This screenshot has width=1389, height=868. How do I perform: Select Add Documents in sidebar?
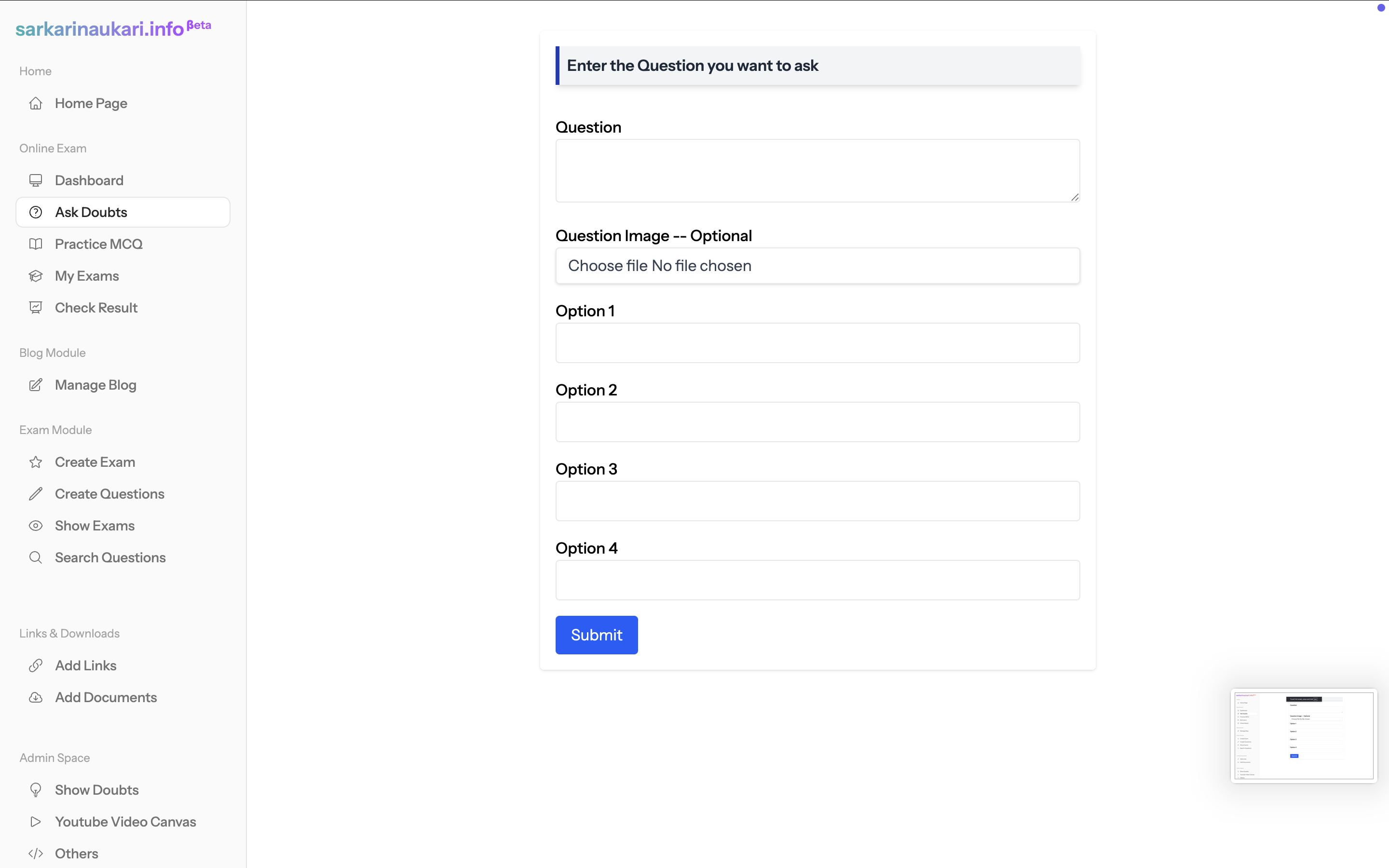106,697
